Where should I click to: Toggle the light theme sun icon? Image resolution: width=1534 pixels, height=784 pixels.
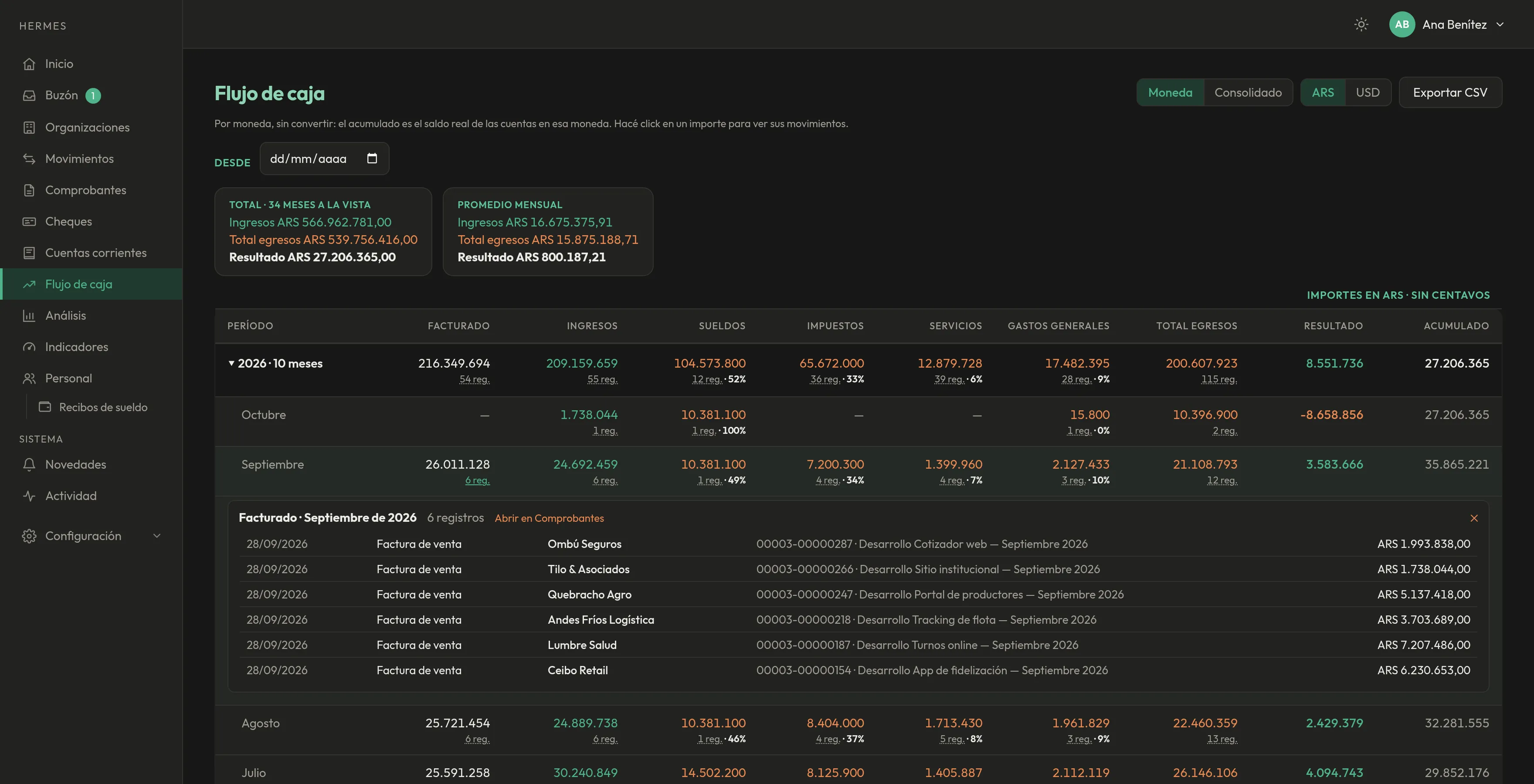[1361, 24]
